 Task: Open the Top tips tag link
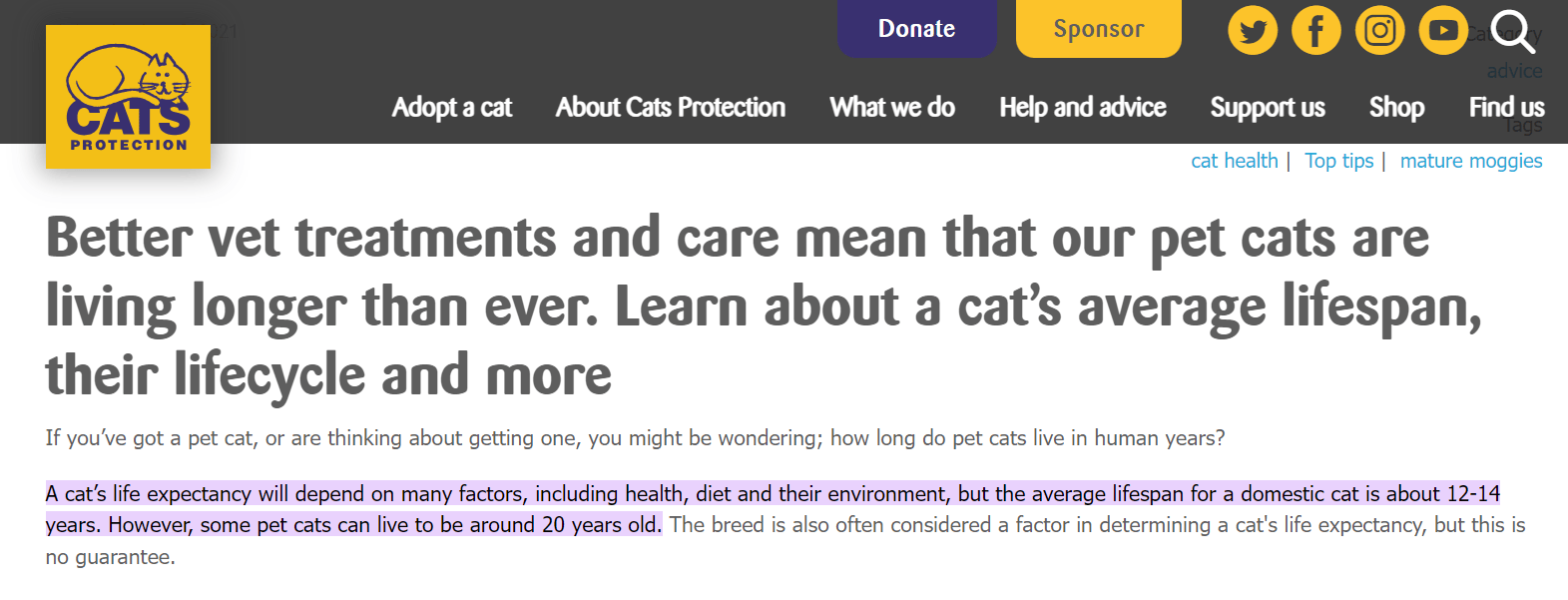pyautogui.click(x=1339, y=161)
